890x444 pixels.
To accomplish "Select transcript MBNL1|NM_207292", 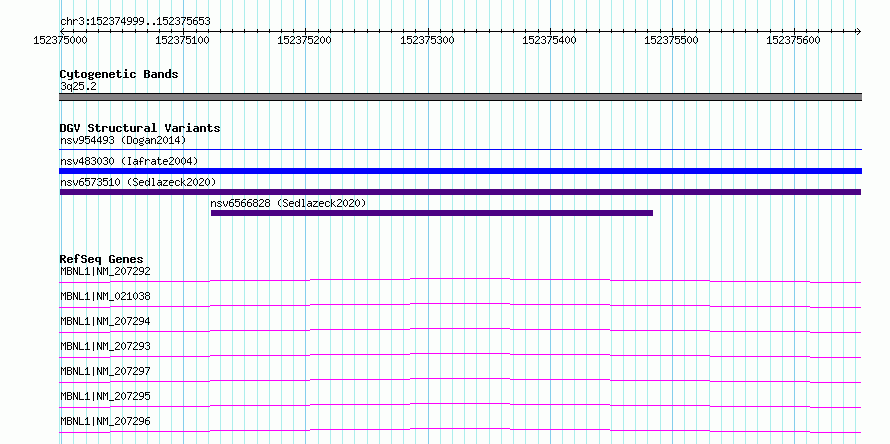I will point(106,271).
